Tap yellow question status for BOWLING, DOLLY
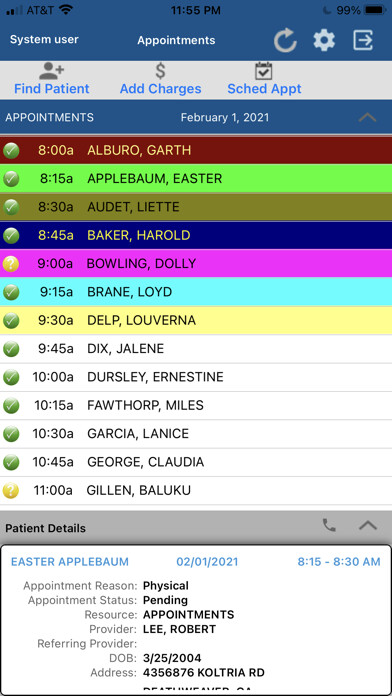 11,264
